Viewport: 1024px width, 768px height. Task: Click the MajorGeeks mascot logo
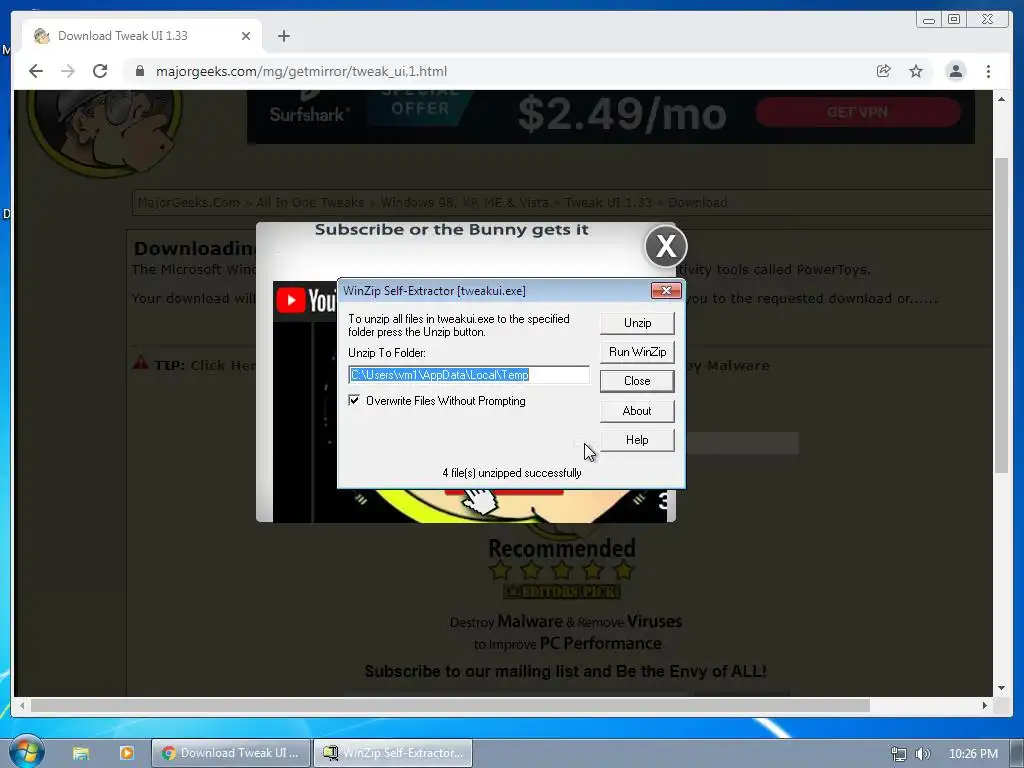click(x=104, y=133)
